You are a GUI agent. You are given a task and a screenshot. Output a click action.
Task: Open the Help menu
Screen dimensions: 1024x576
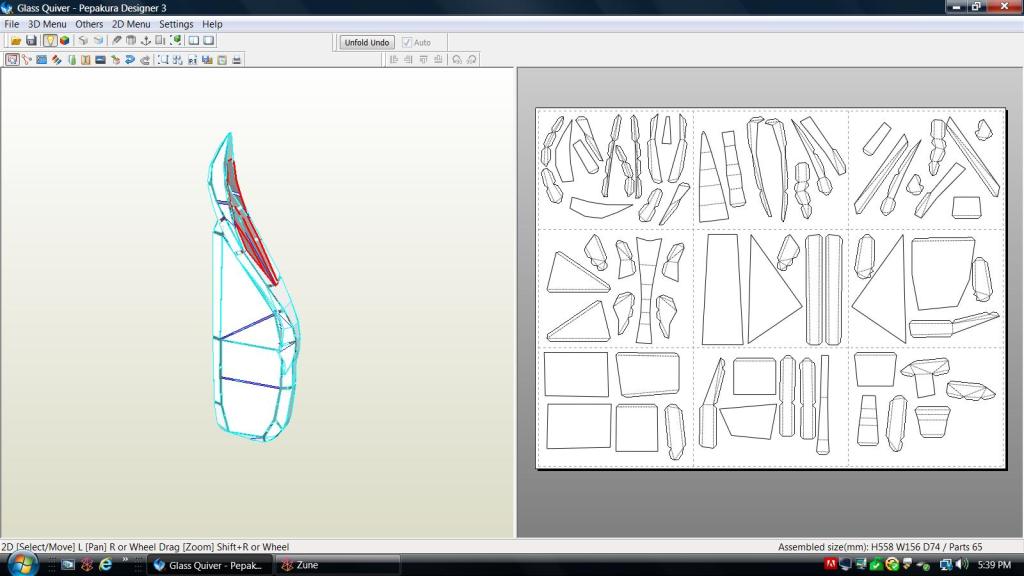212,24
